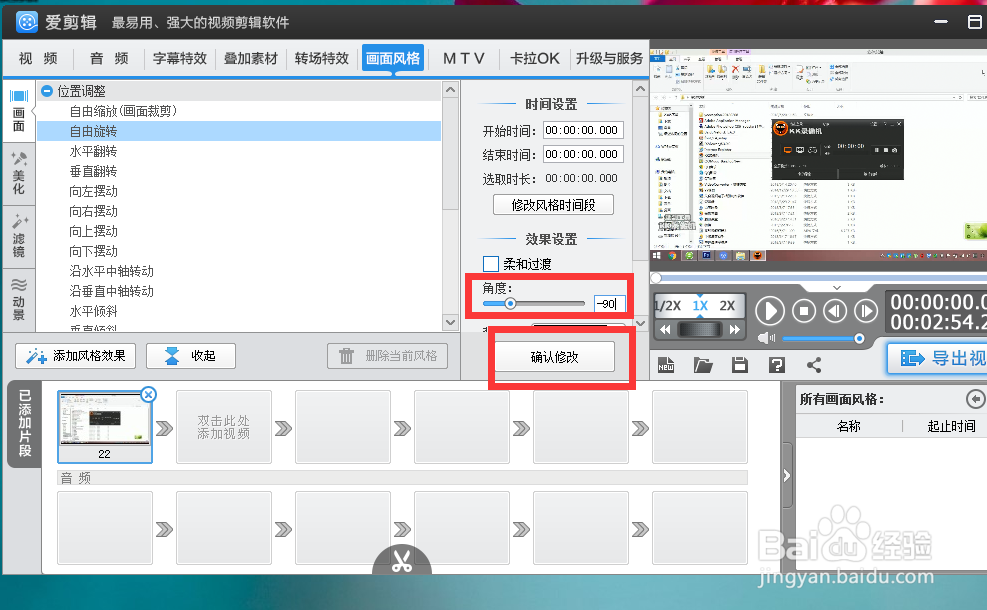Enable the 柔和过渡 checkbox

click(491, 264)
